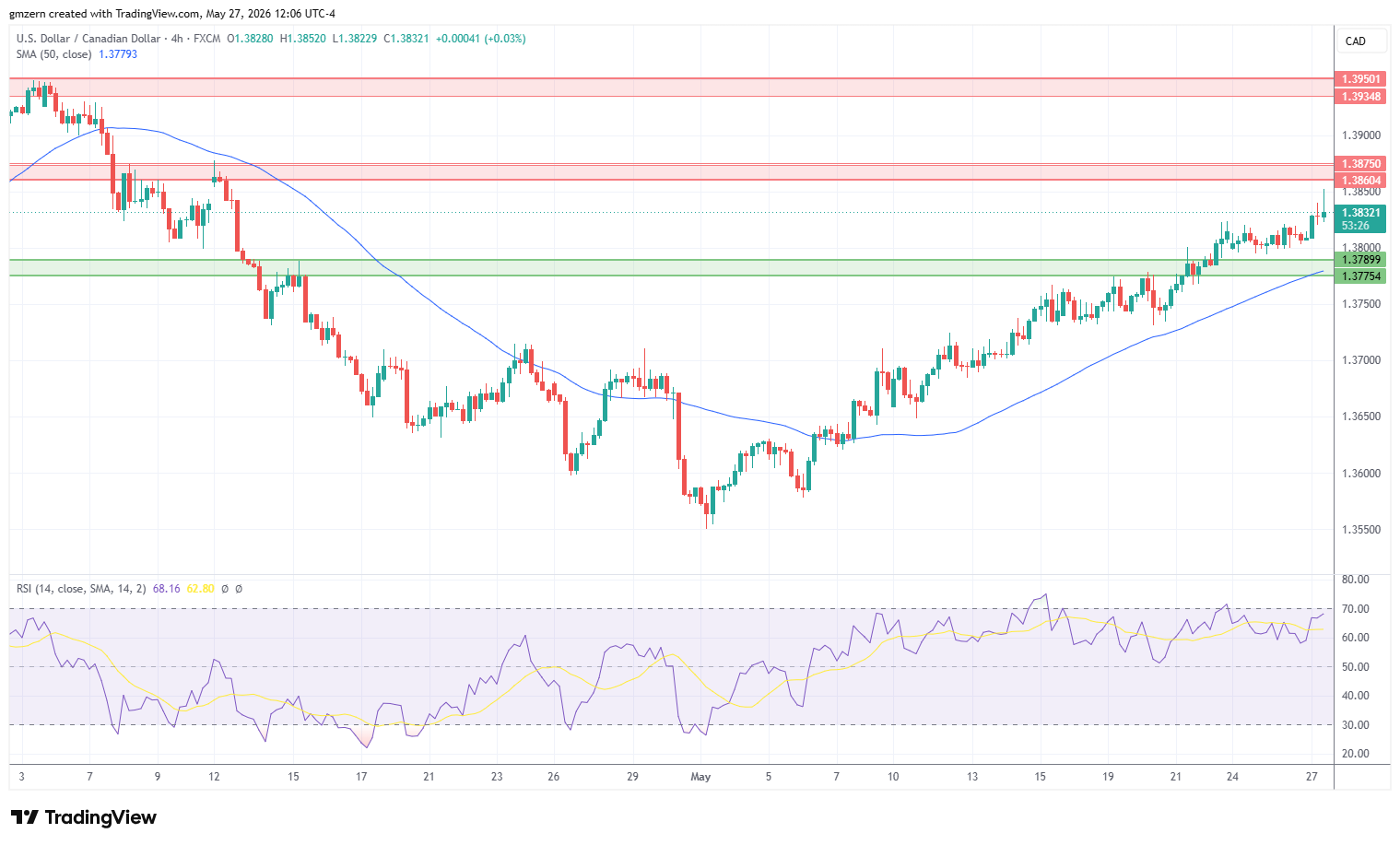Click the SMA value 1.37793
Image resolution: width=1400 pixels, height=845 pixels.
click(x=118, y=54)
